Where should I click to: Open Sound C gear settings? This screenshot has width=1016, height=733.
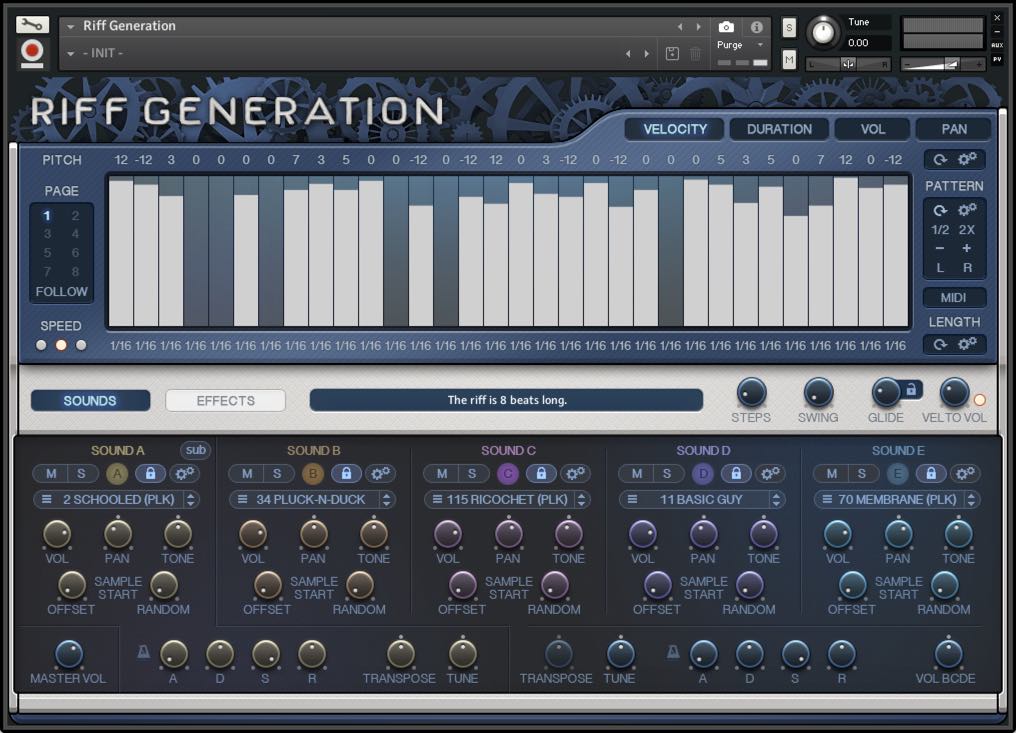coord(575,474)
